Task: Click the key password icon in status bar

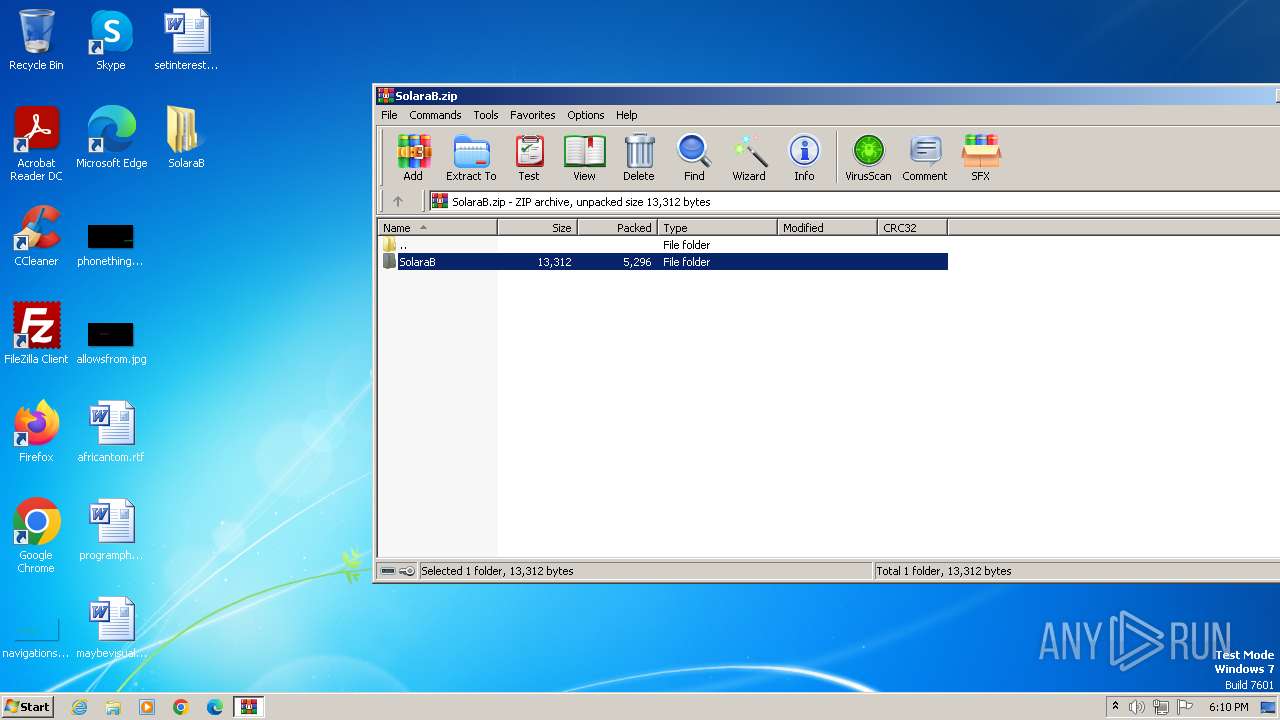Action: (x=407, y=571)
